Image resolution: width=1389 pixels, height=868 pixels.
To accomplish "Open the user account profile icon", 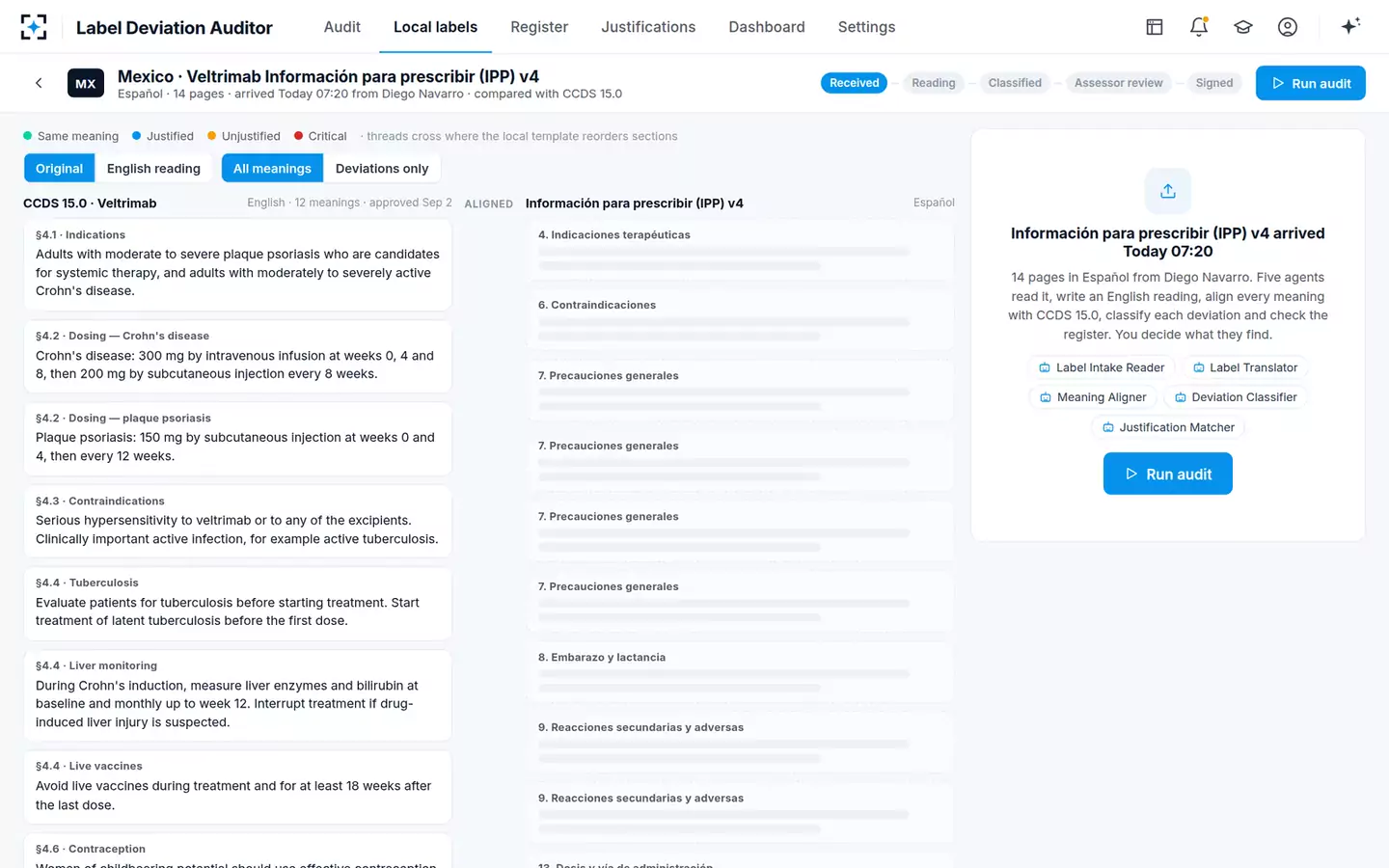I will [1288, 27].
